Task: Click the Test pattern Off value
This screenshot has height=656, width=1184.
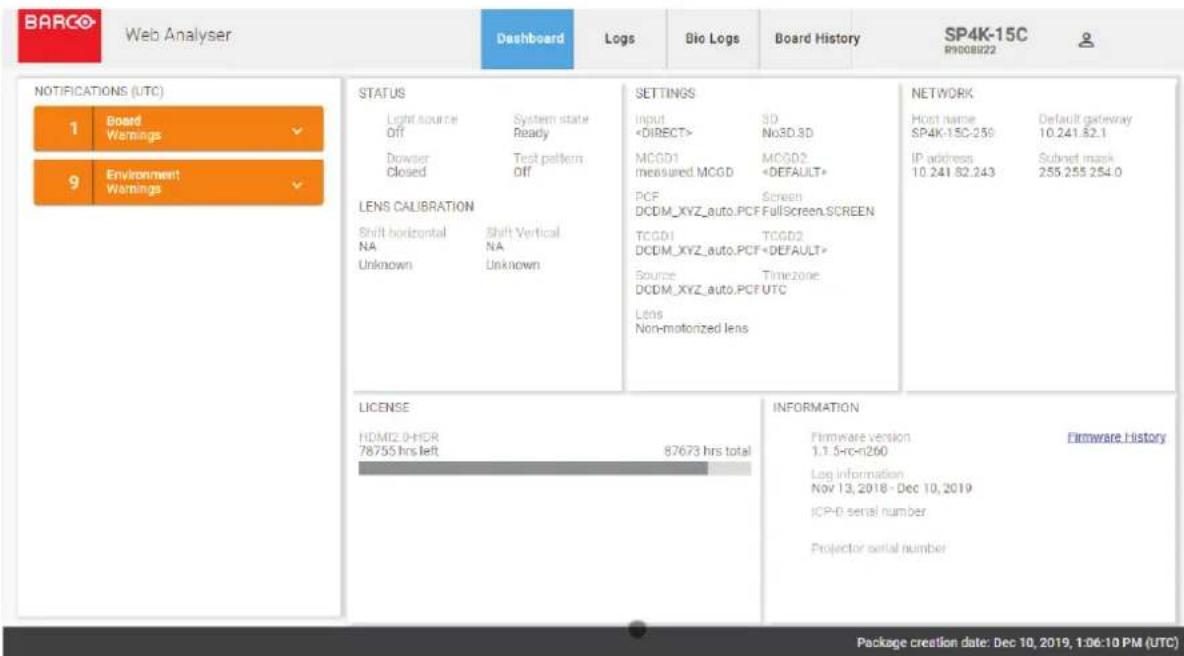Action: pyautogui.click(x=522, y=172)
